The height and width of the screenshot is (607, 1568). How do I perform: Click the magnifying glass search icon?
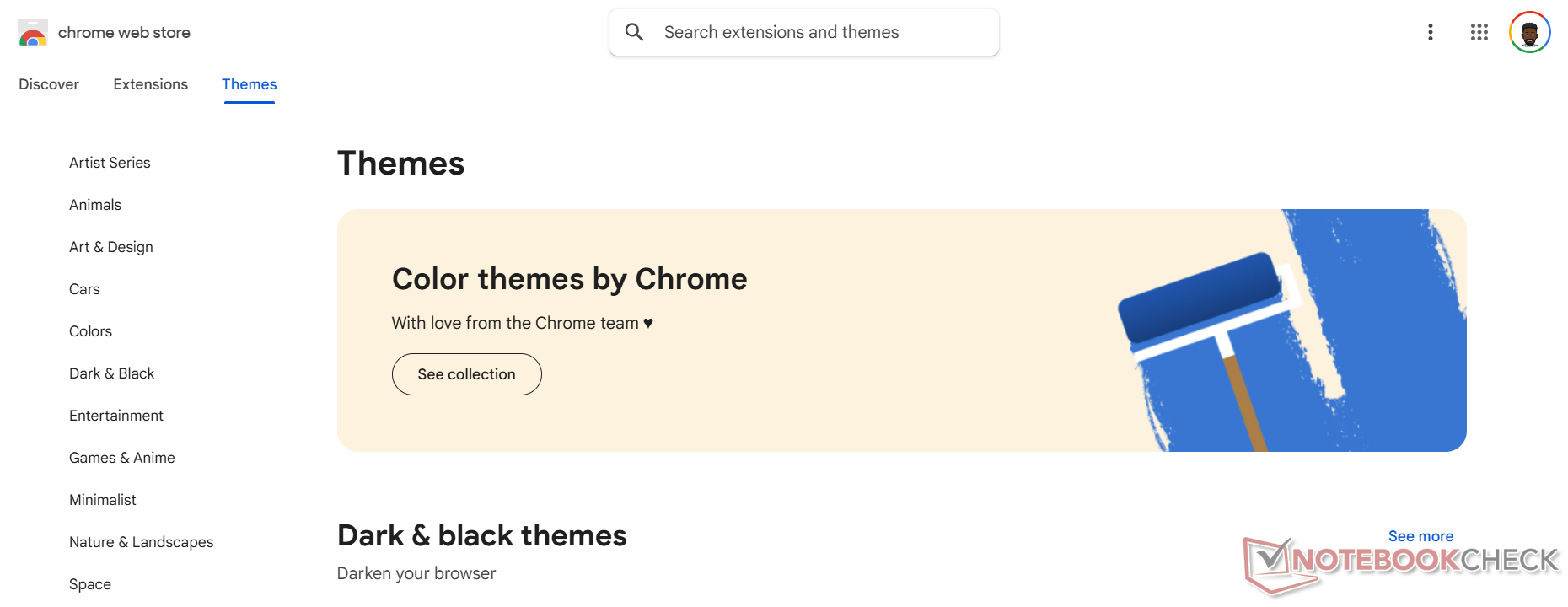click(x=635, y=32)
